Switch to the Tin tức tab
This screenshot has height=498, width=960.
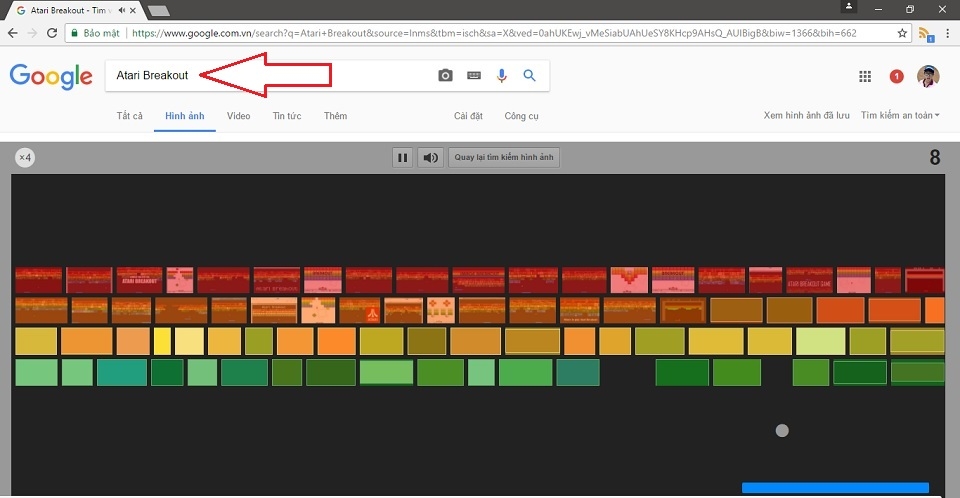coord(287,116)
